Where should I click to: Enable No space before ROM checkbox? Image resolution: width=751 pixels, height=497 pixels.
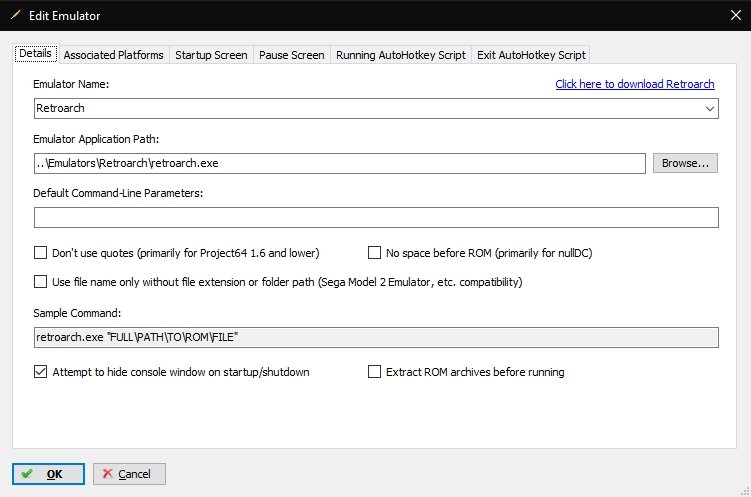[x=374, y=253]
